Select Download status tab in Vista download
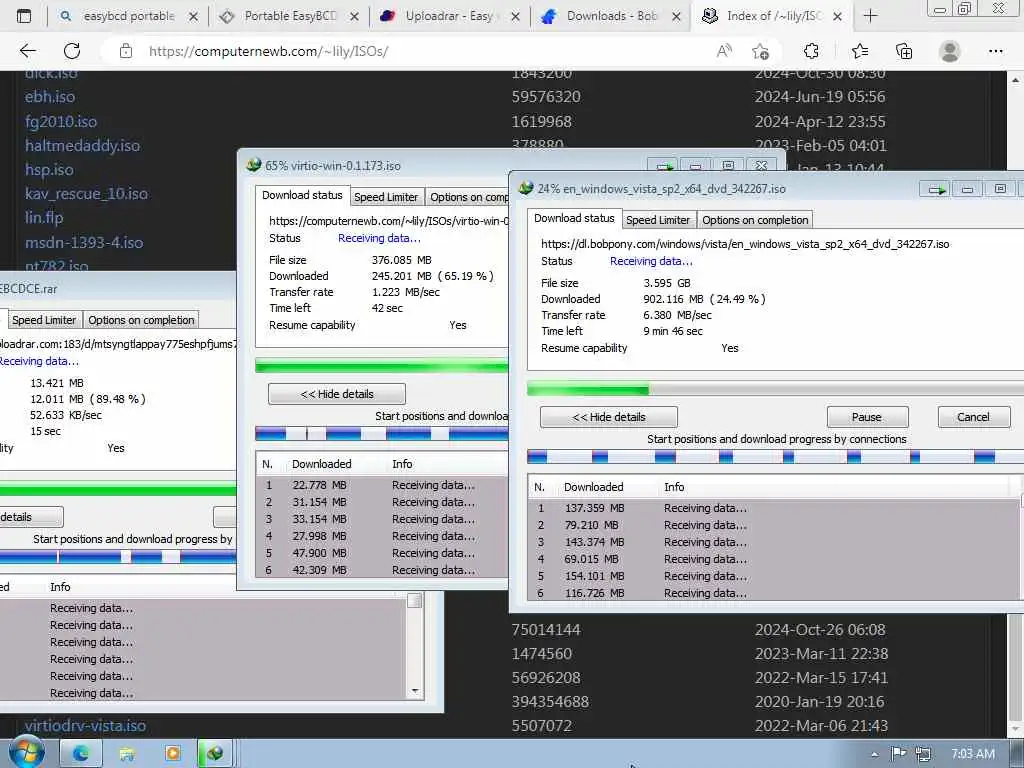1024x768 pixels. point(574,218)
